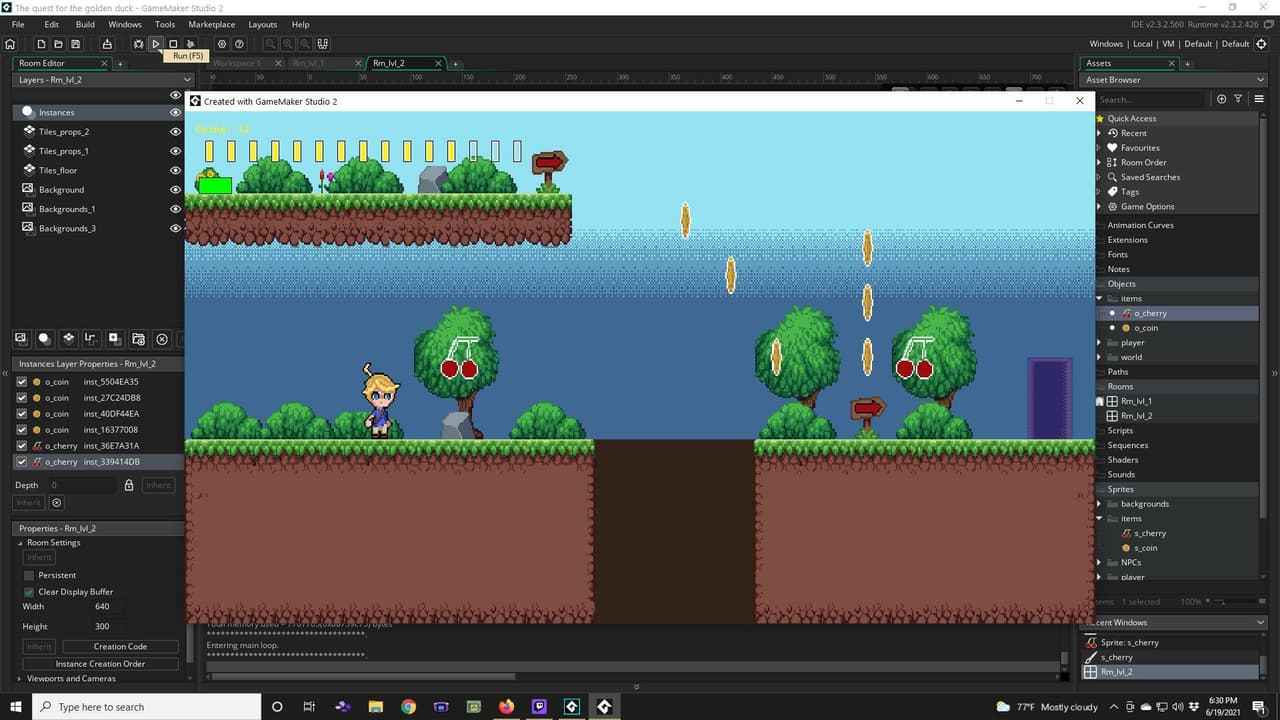
Task: Open Windows taskbar search box
Action: pos(146,707)
